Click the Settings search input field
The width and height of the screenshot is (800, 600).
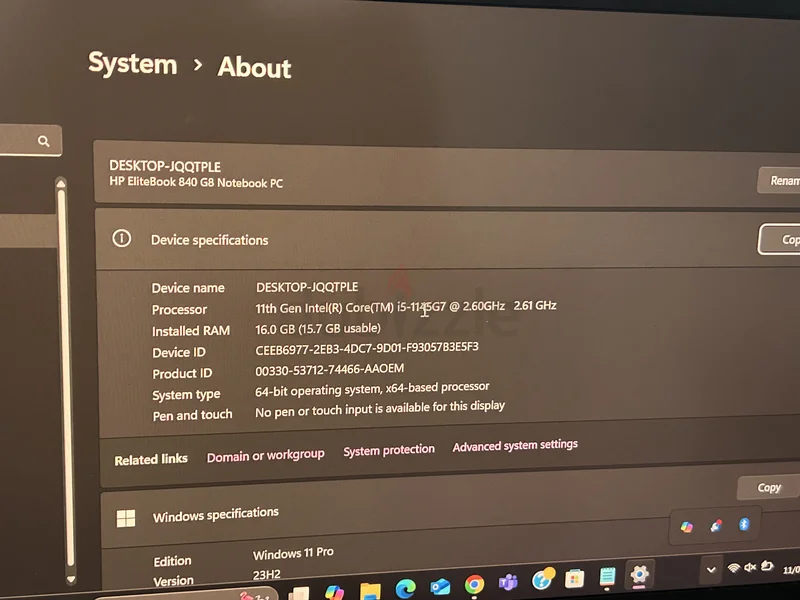coord(31,140)
